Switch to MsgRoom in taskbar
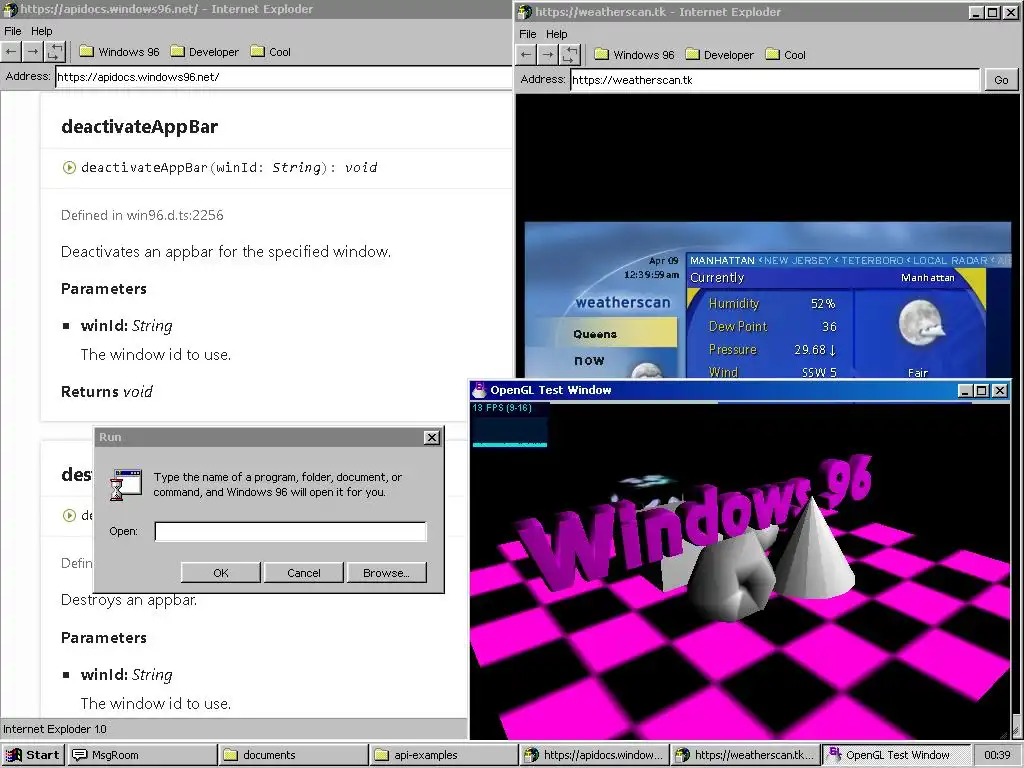The height and width of the screenshot is (768, 1024). click(142, 755)
